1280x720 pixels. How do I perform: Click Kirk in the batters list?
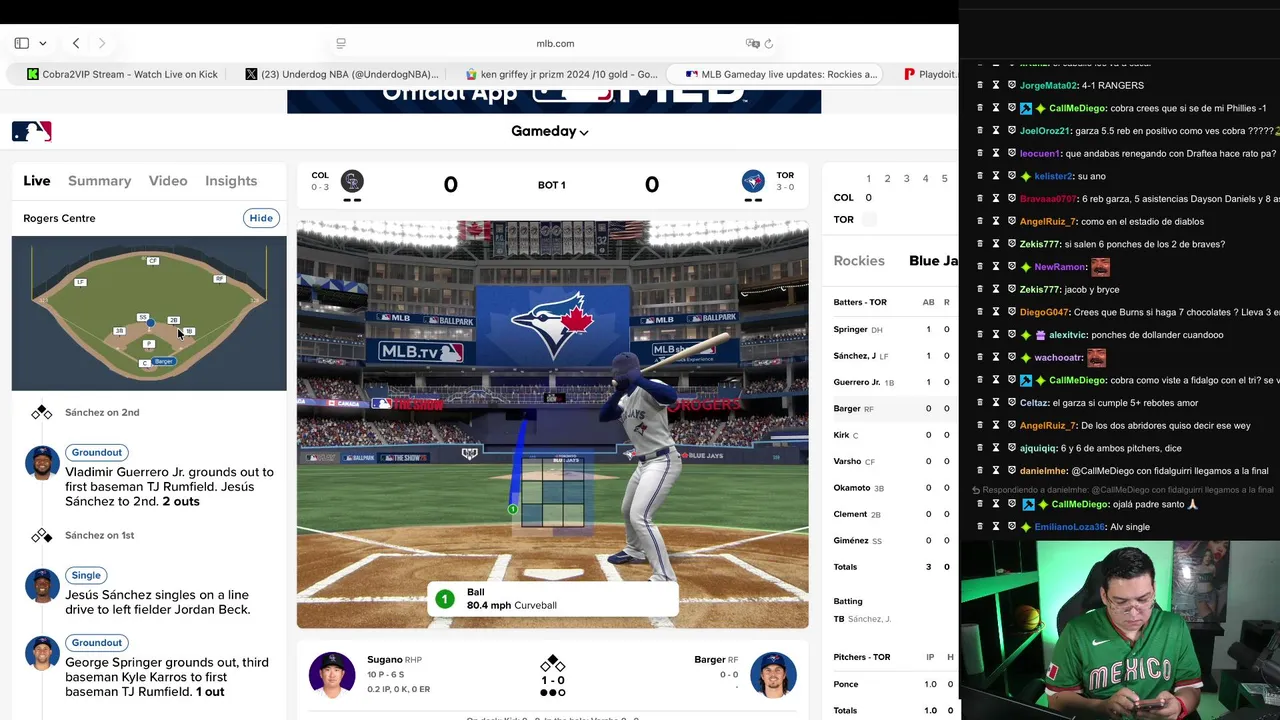click(841, 435)
